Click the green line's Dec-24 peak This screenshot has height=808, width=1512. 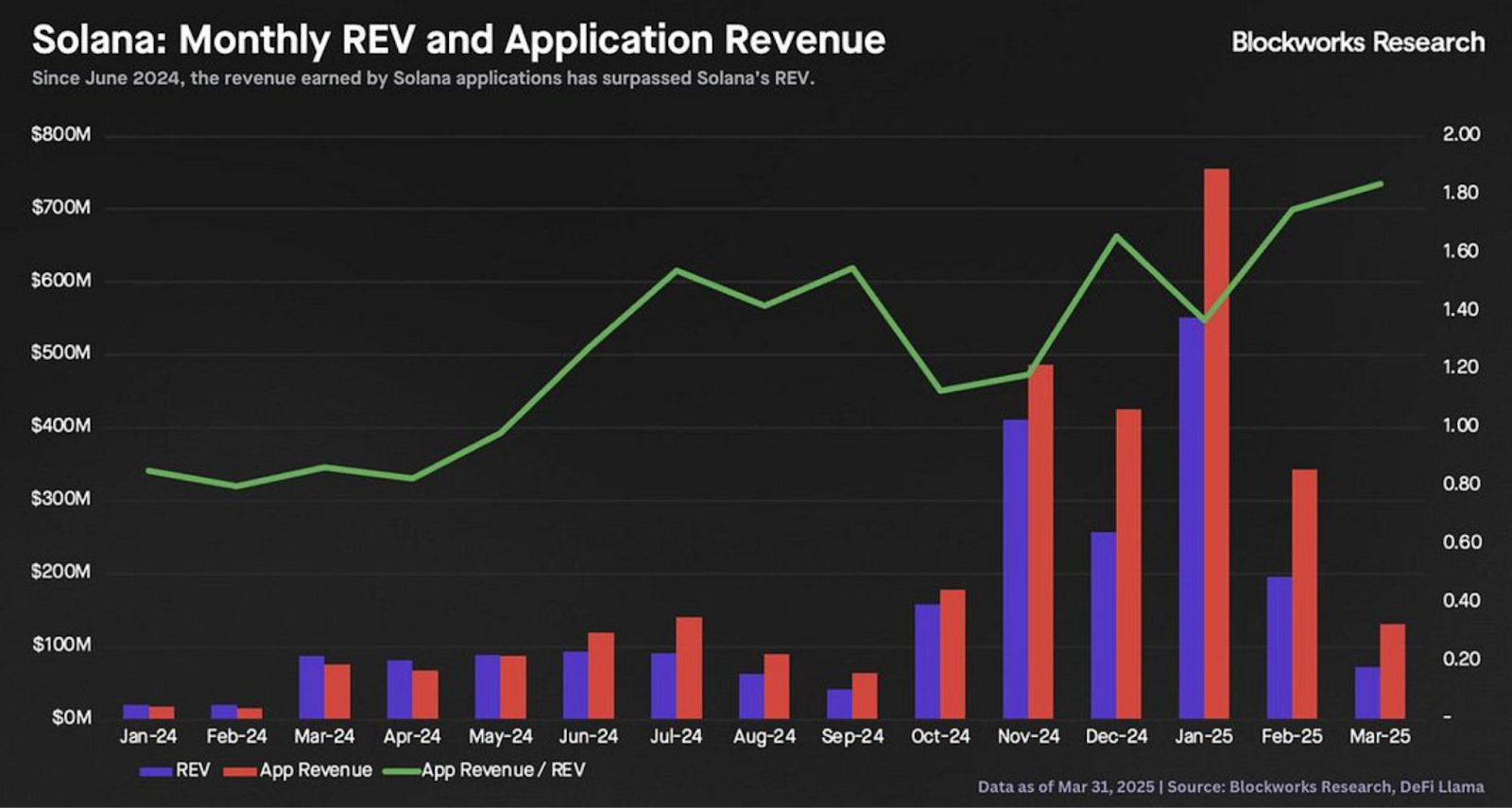[1116, 235]
